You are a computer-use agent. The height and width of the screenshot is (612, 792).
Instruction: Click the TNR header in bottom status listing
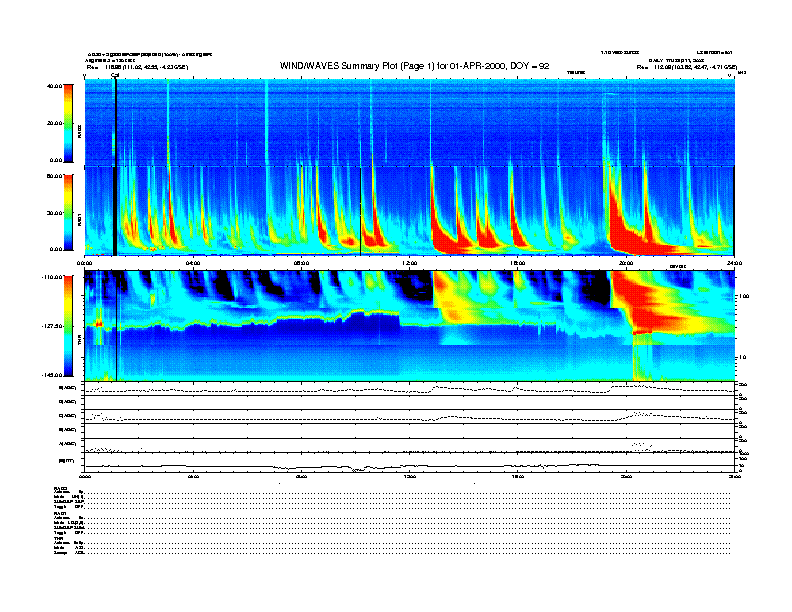point(59,538)
